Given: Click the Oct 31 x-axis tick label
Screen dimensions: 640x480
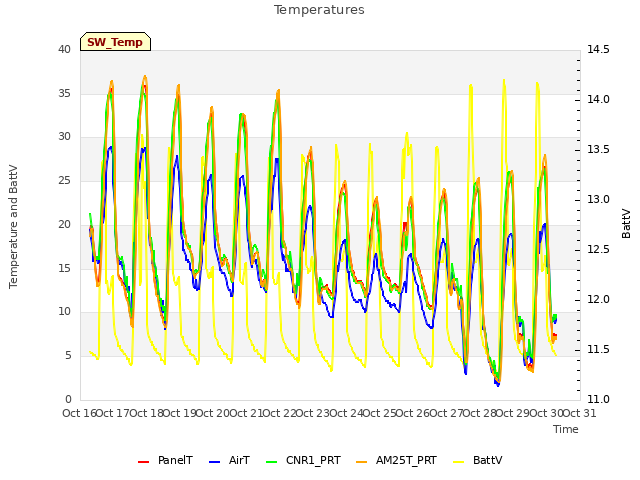Looking at the screenshot, I should (x=579, y=413).
